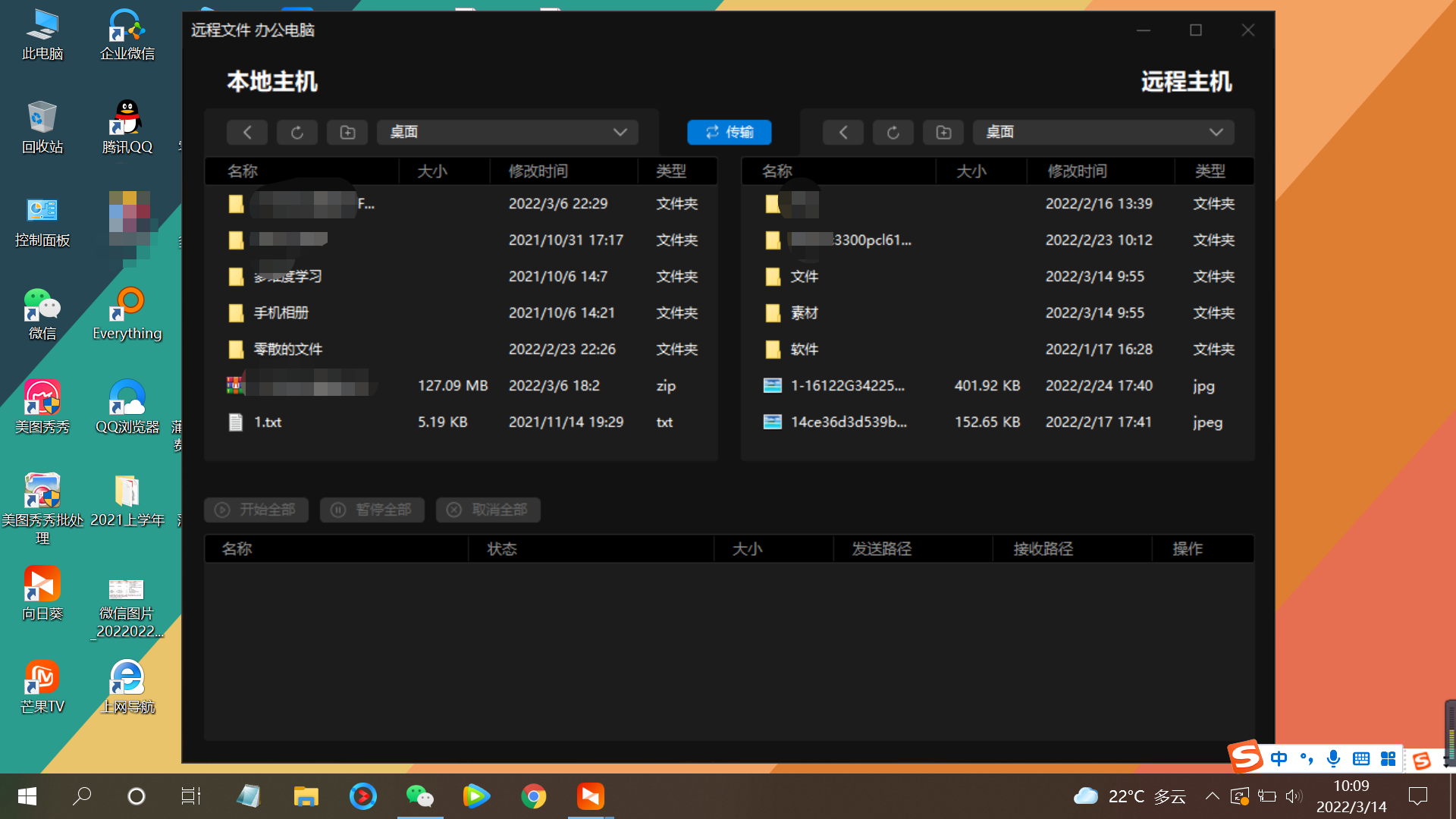The image size is (1456, 819).
Task: Click 开始全部 start all button
Action: click(x=256, y=510)
